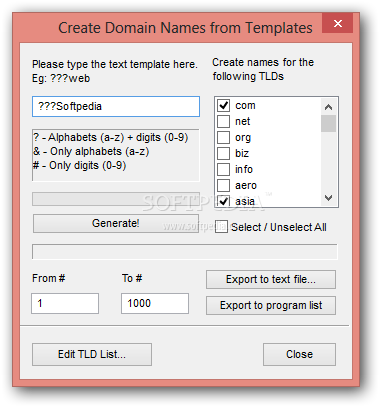The height and width of the screenshot is (407, 380).
Task: Click the Generate! button
Action: click(x=116, y=223)
